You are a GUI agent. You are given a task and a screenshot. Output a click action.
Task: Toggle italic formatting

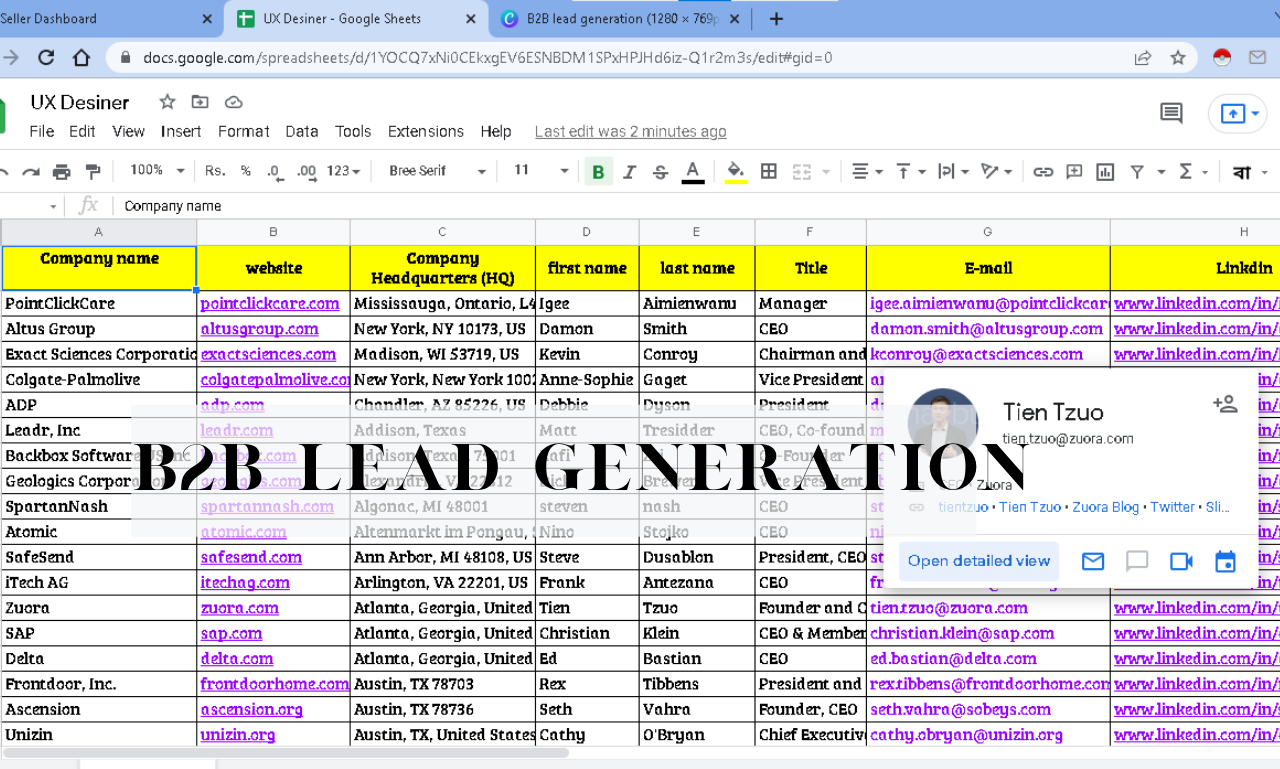pos(627,171)
